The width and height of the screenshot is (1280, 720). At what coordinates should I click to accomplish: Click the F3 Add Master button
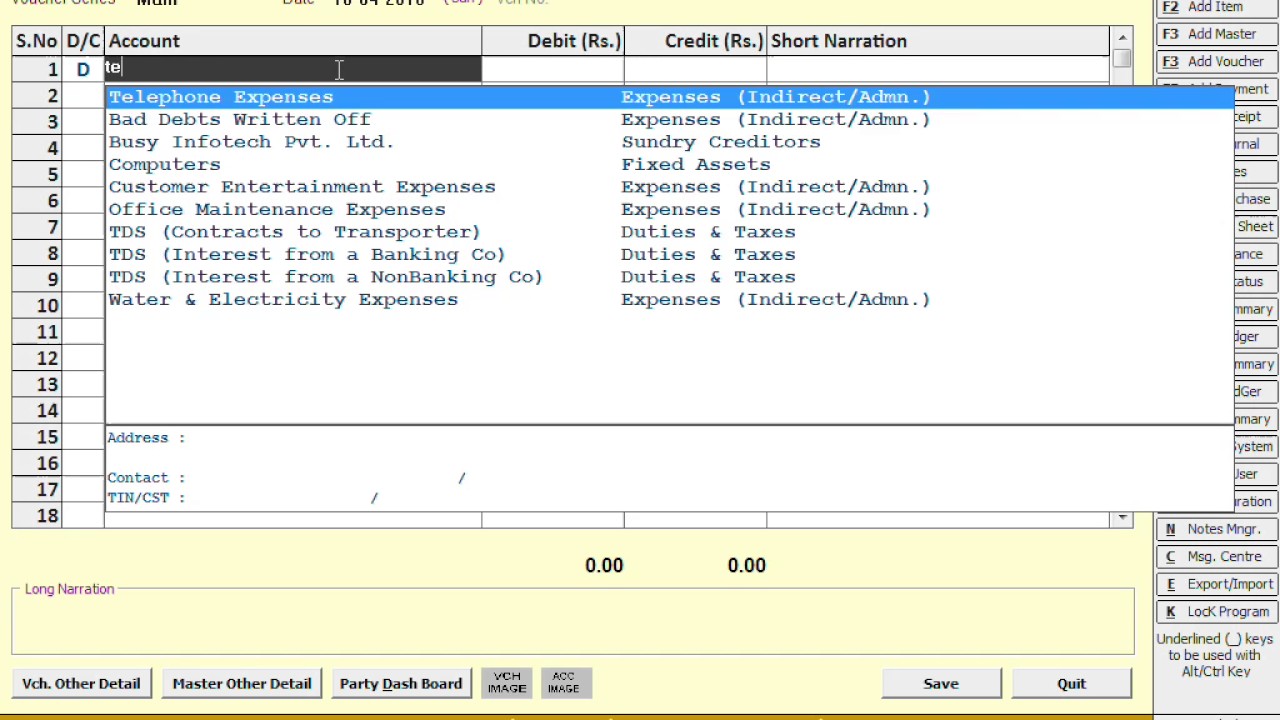click(x=1216, y=34)
